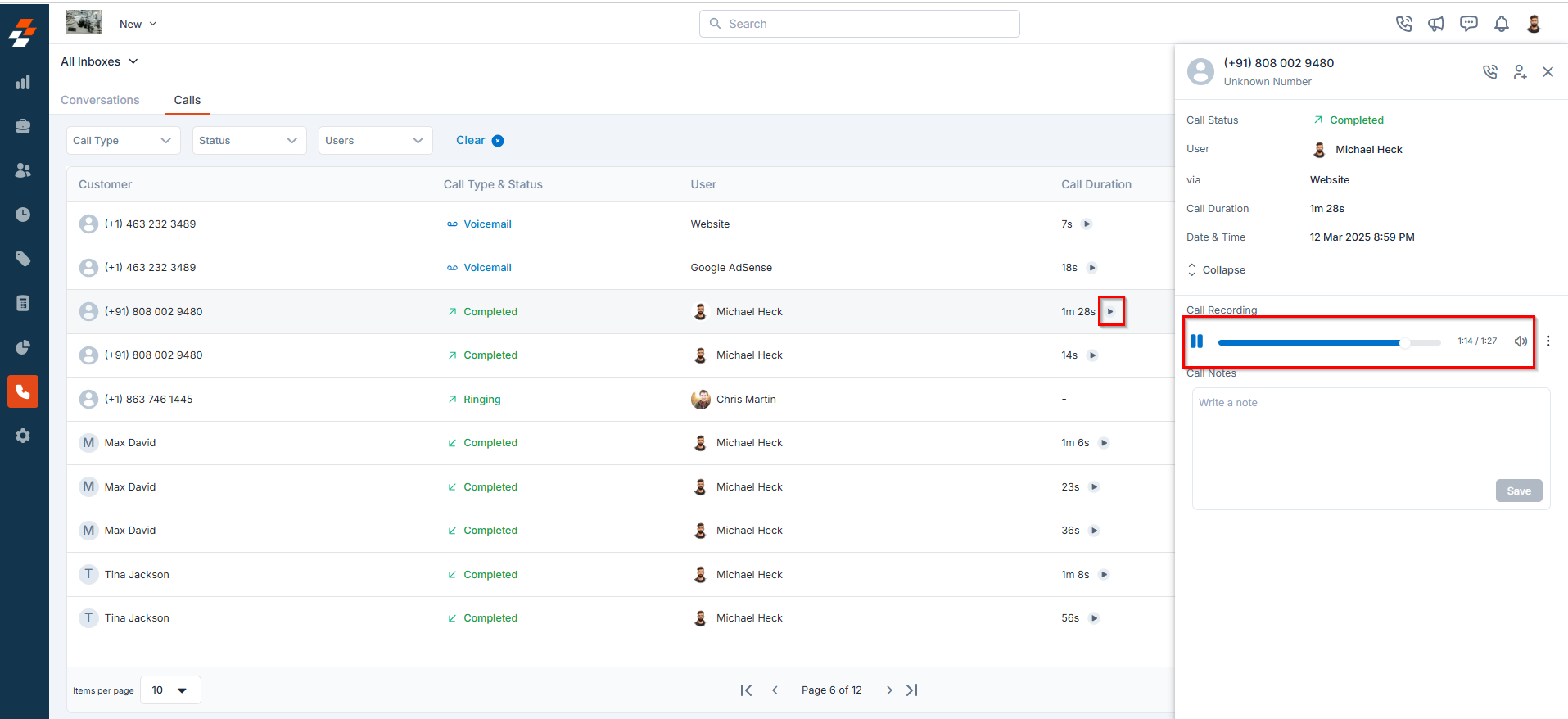Call back number from details panel phone icon
This screenshot has height=719, width=1568.
coord(1490,72)
